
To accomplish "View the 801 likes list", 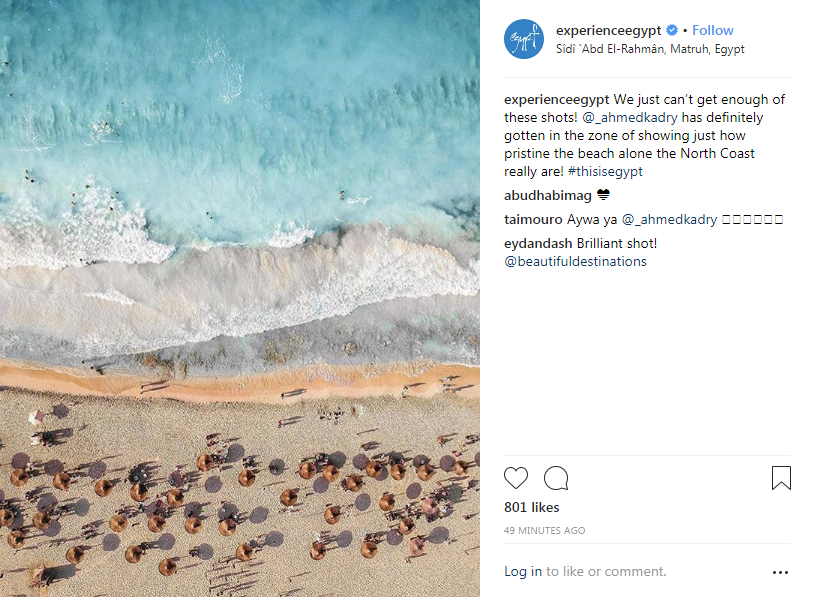I will click(x=531, y=507).
